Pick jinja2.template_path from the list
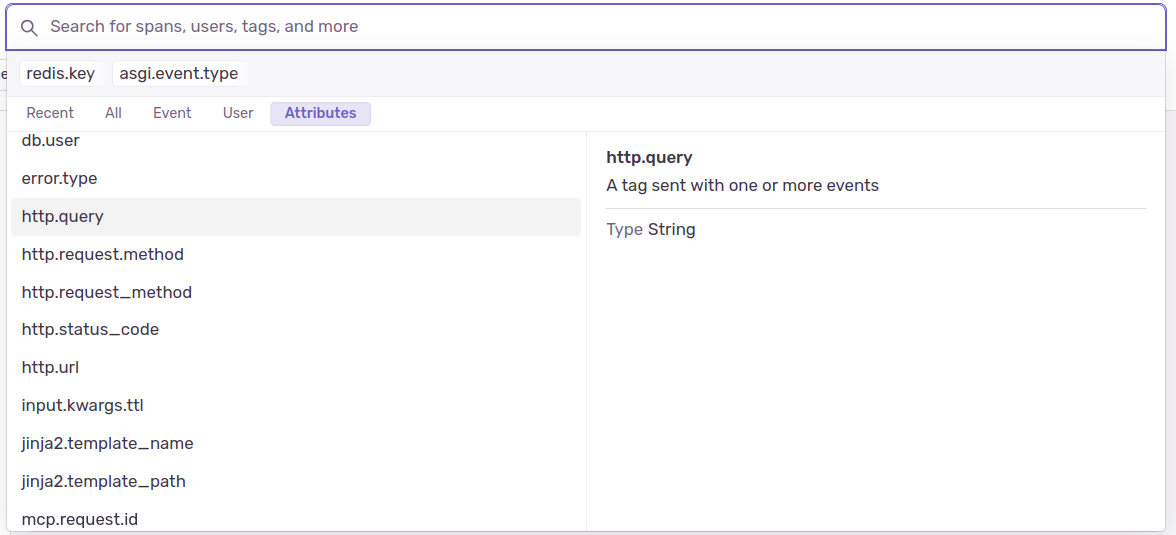1176x535 pixels. point(103,481)
